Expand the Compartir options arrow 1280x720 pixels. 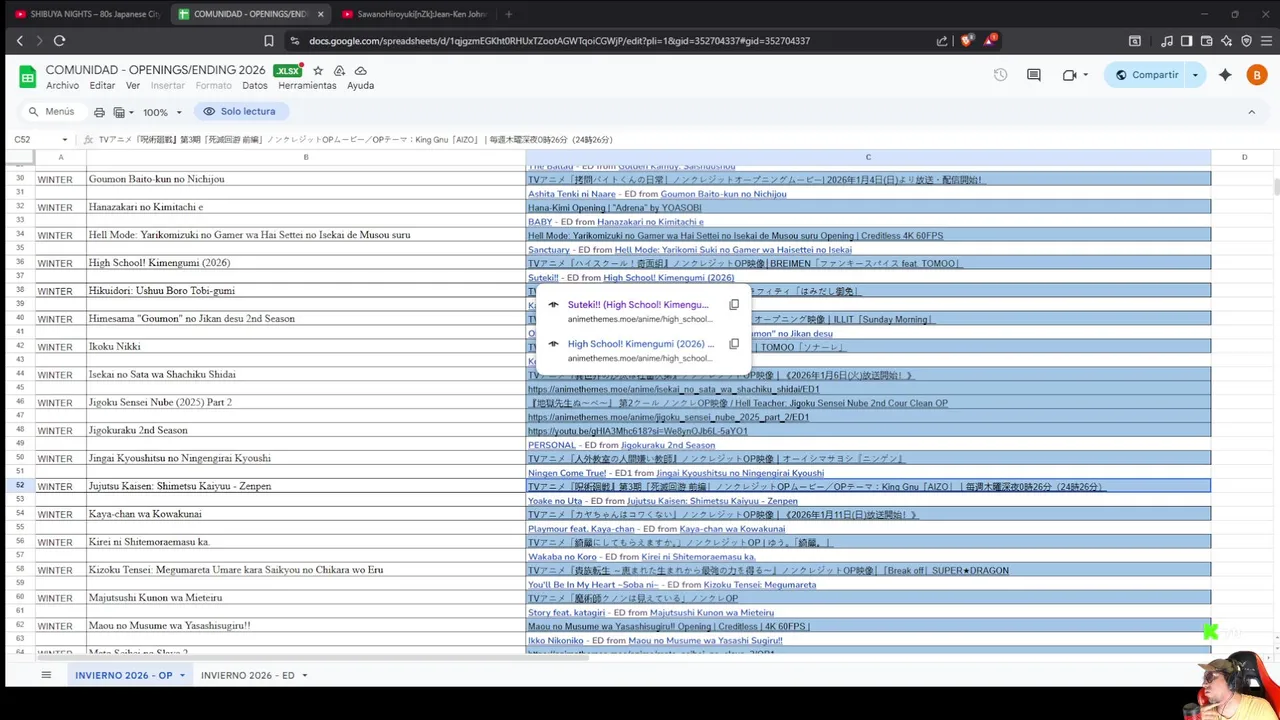tap(1195, 75)
